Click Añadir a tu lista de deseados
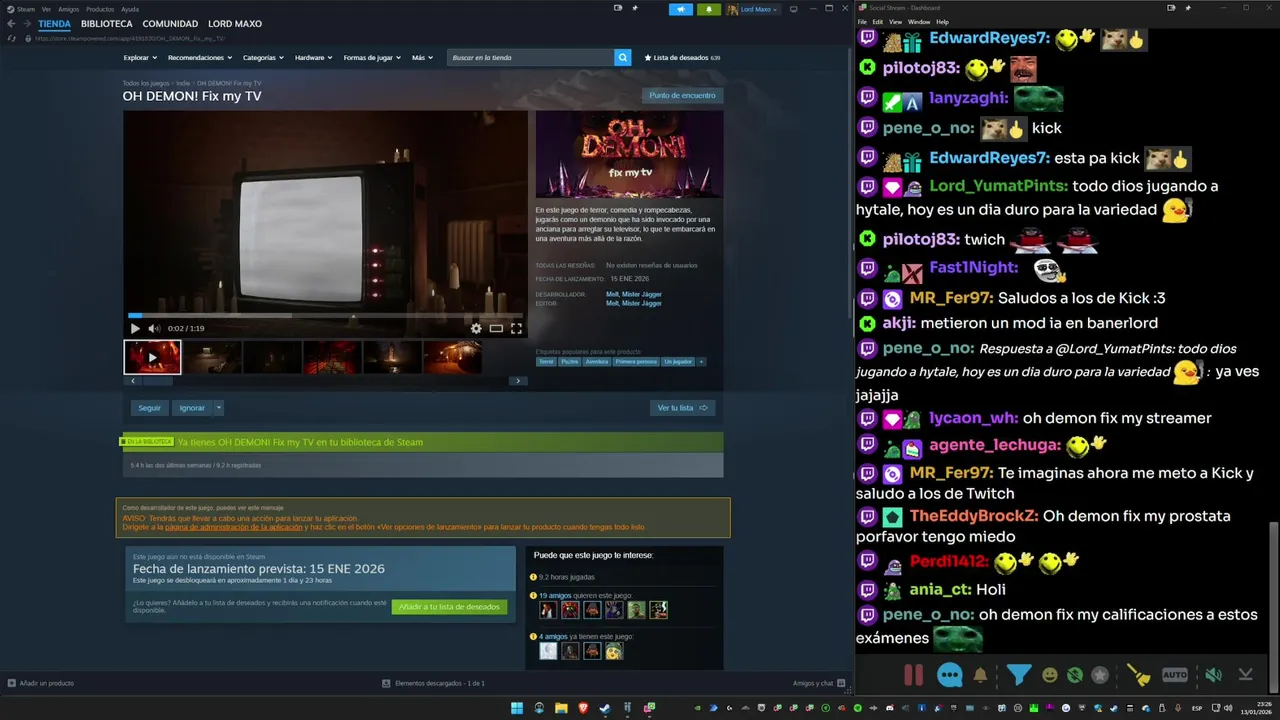1280x720 pixels. [449, 607]
